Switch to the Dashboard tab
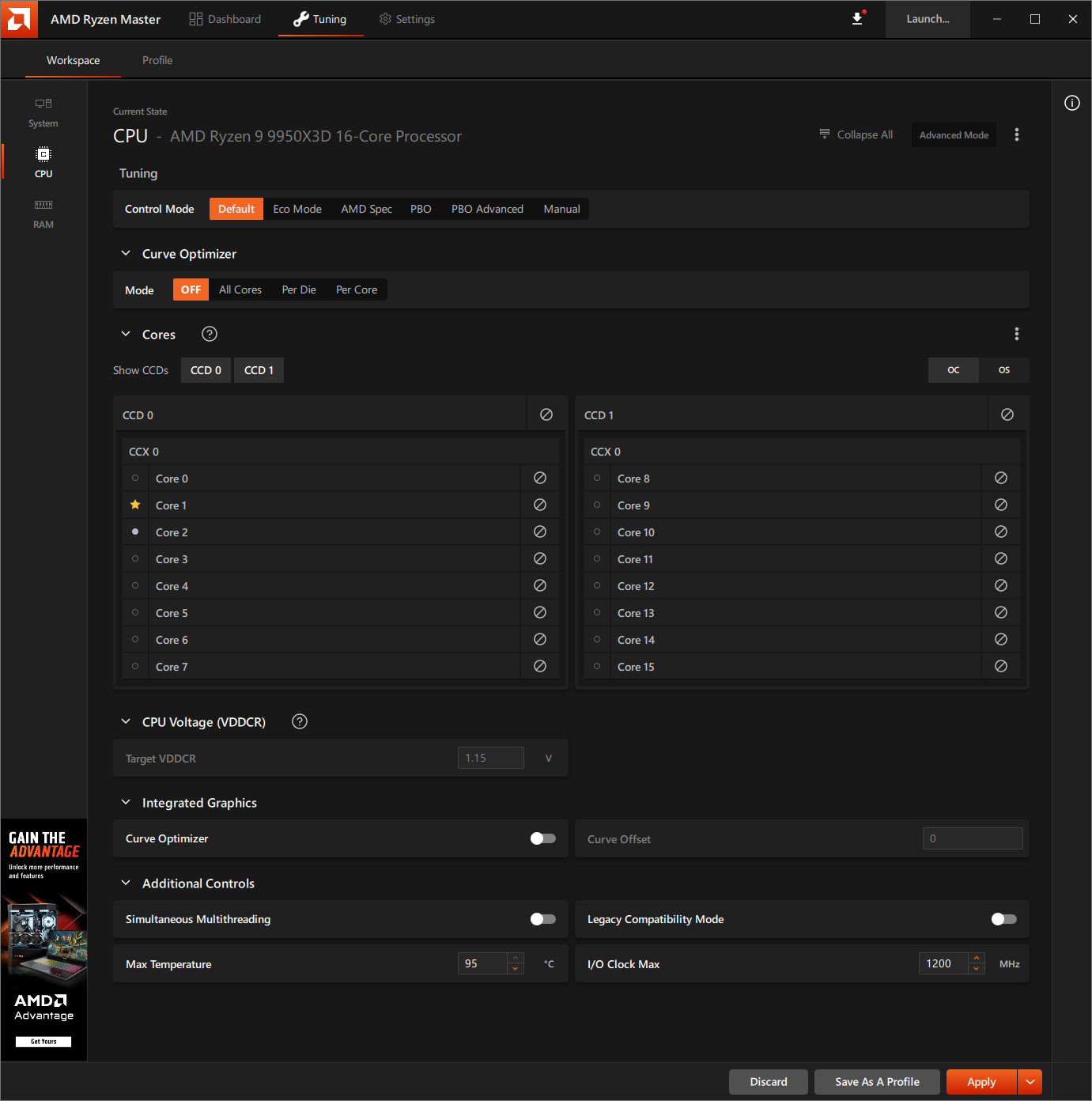The image size is (1092, 1101). pyautogui.click(x=225, y=19)
